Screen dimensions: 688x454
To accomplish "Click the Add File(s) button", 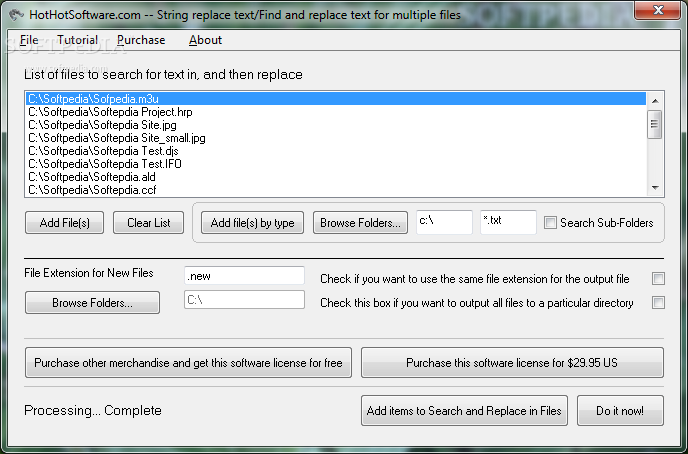I will pyautogui.click(x=64, y=223).
